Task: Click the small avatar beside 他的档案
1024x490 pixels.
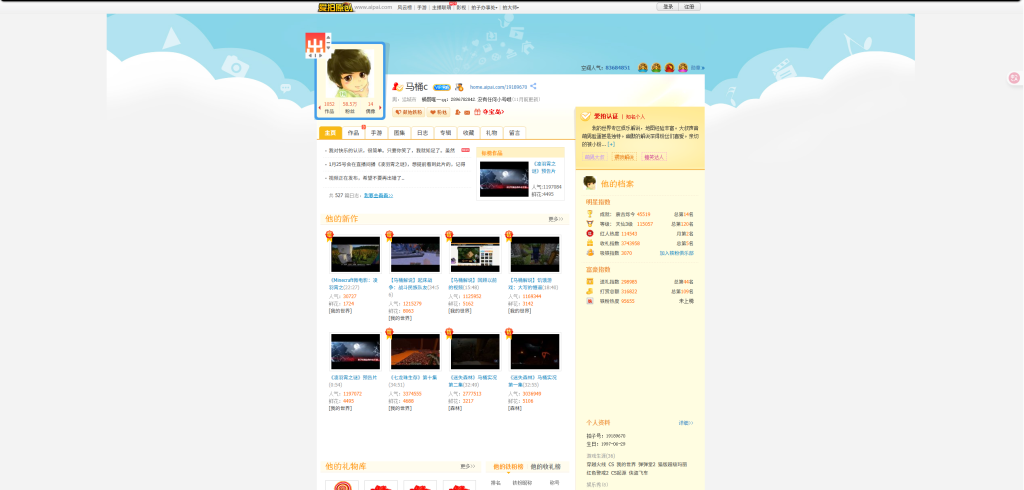Action: (x=590, y=183)
